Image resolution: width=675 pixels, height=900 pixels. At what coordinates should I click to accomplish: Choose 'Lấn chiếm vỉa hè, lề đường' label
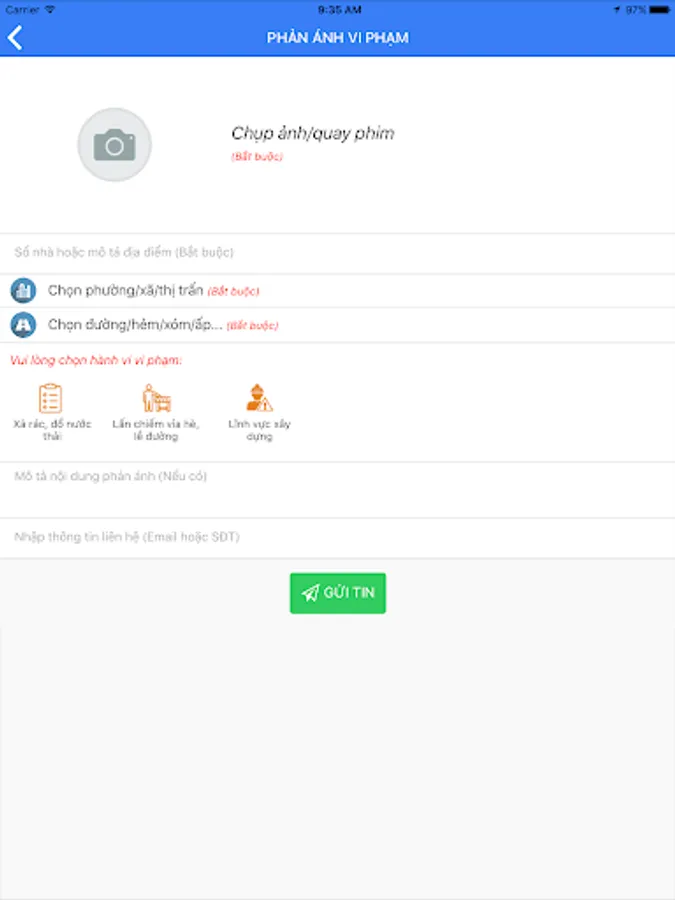(156, 430)
